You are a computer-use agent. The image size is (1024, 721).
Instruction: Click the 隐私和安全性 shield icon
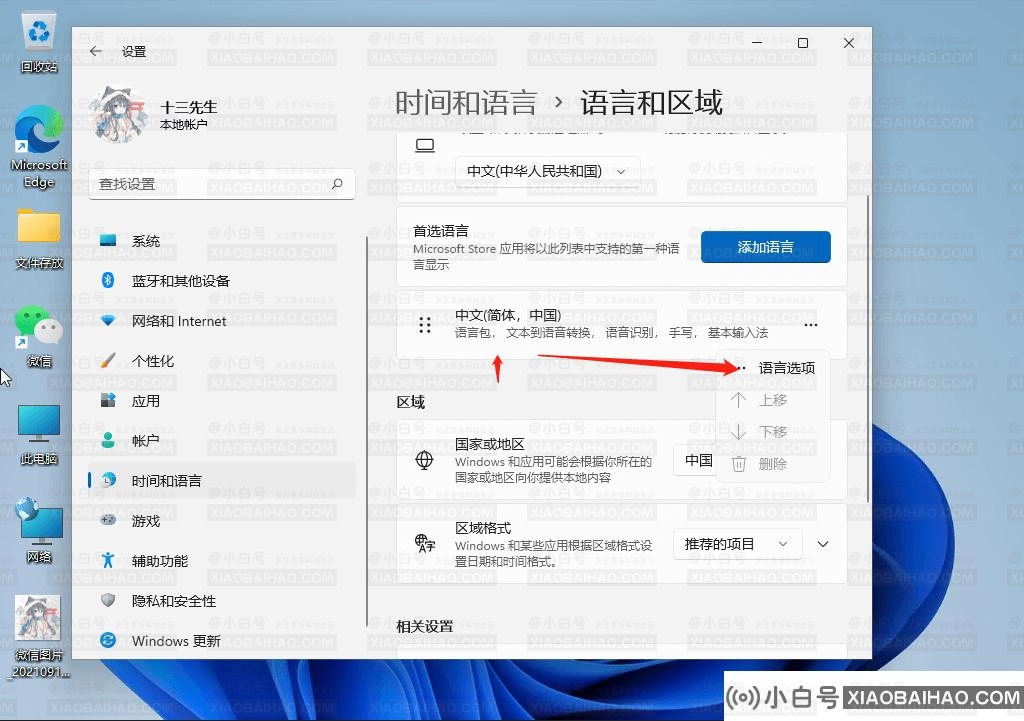pyautogui.click(x=108, y=600)
